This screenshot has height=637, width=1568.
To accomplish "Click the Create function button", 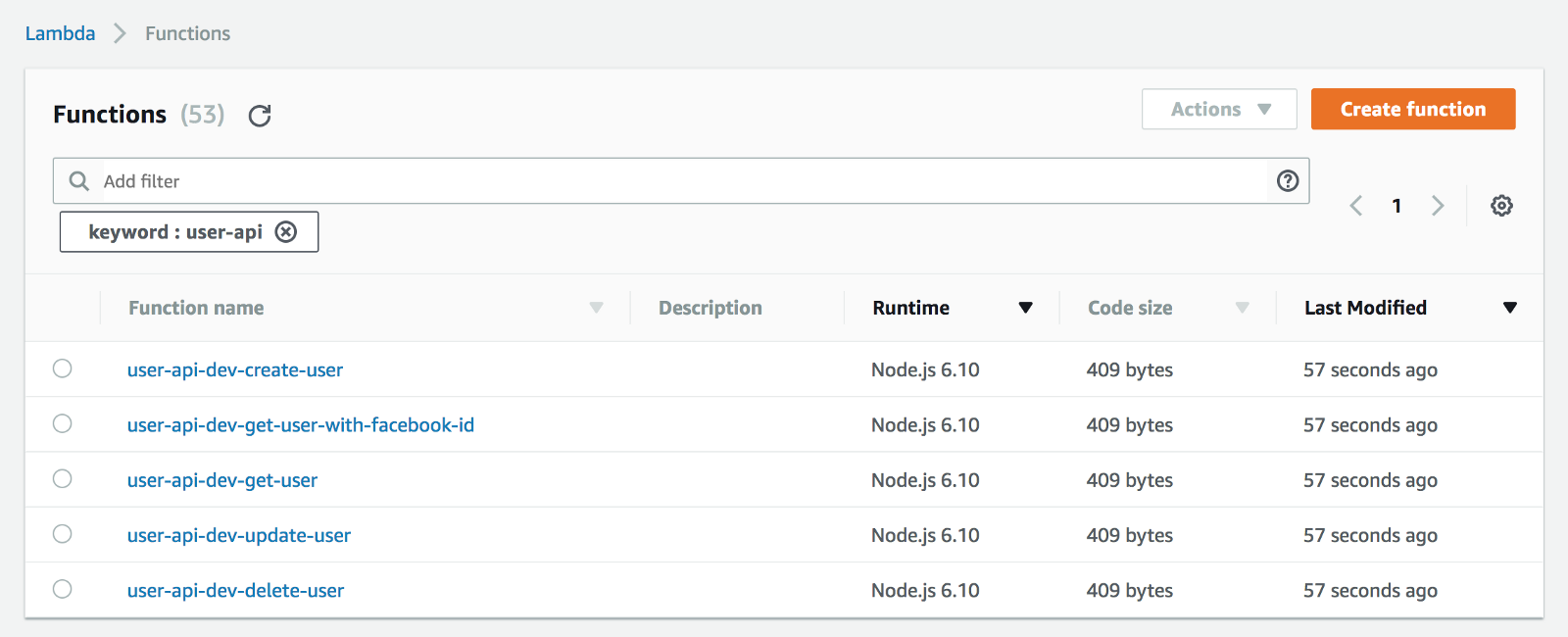I will [x=1413, y=109].
